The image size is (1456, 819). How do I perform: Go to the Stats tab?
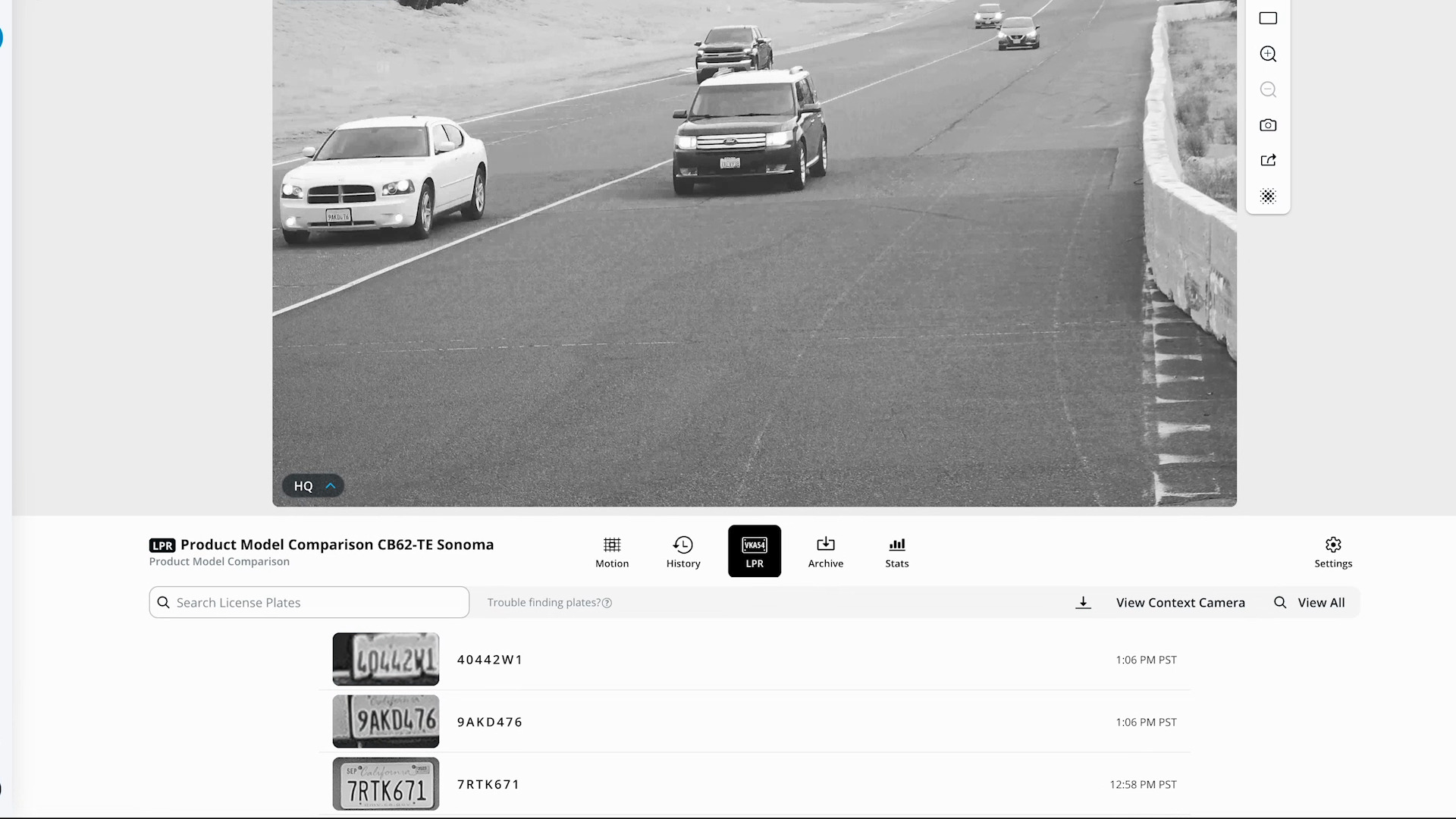[x=896, y=551]
